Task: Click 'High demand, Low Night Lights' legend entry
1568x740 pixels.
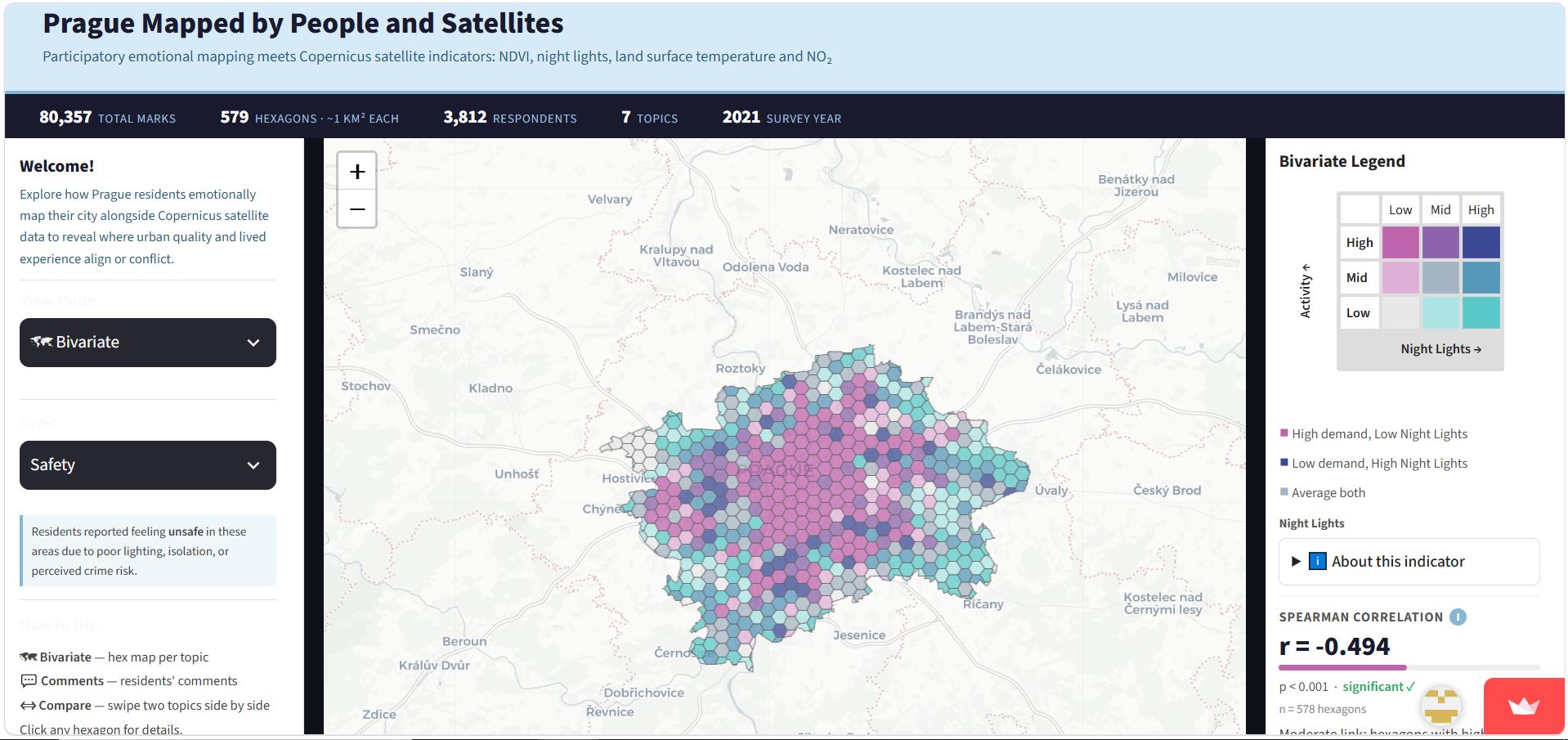Action: click(1373, 434)
